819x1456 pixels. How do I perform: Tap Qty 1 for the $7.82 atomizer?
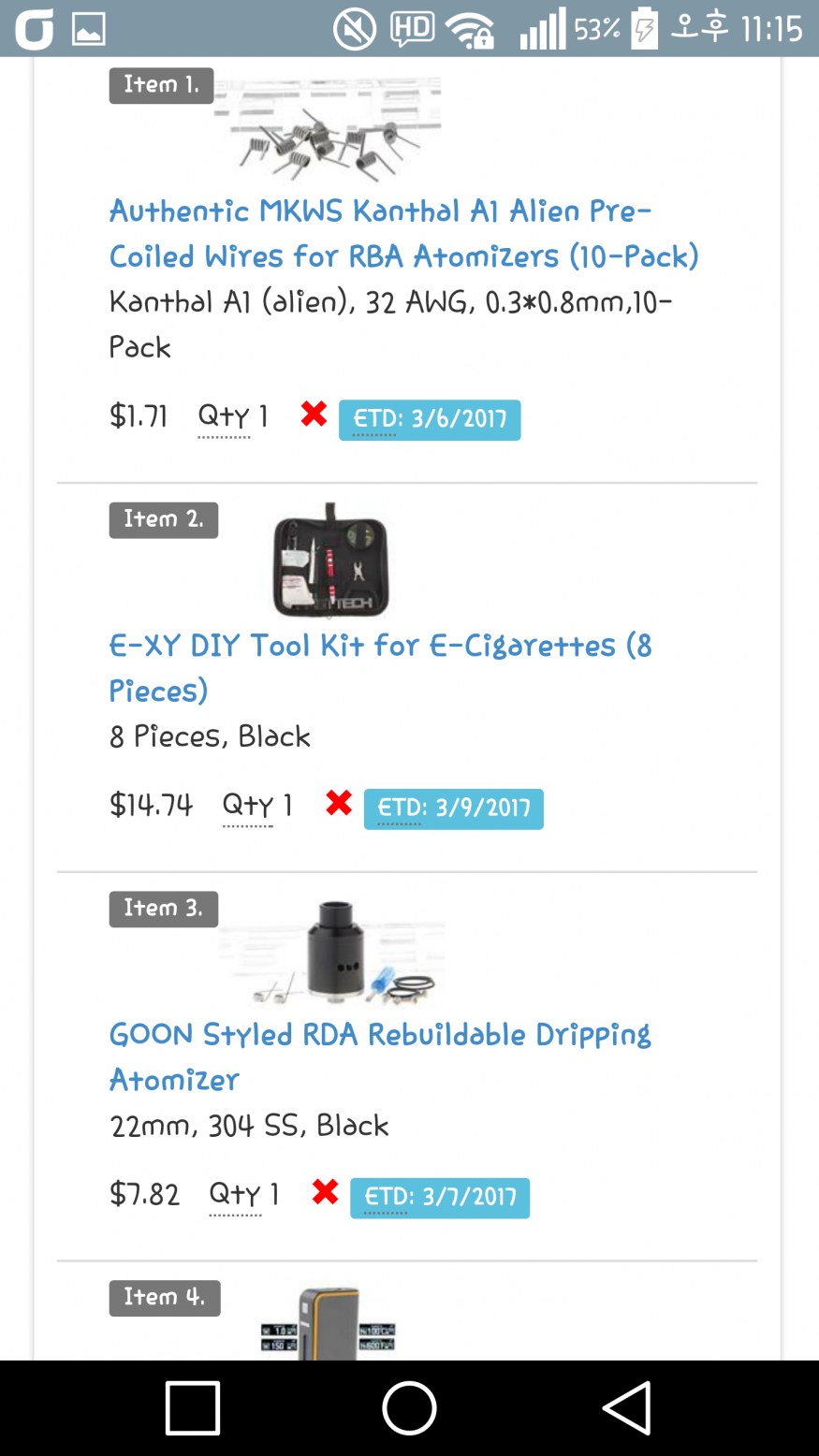(x=244, y=1194)
